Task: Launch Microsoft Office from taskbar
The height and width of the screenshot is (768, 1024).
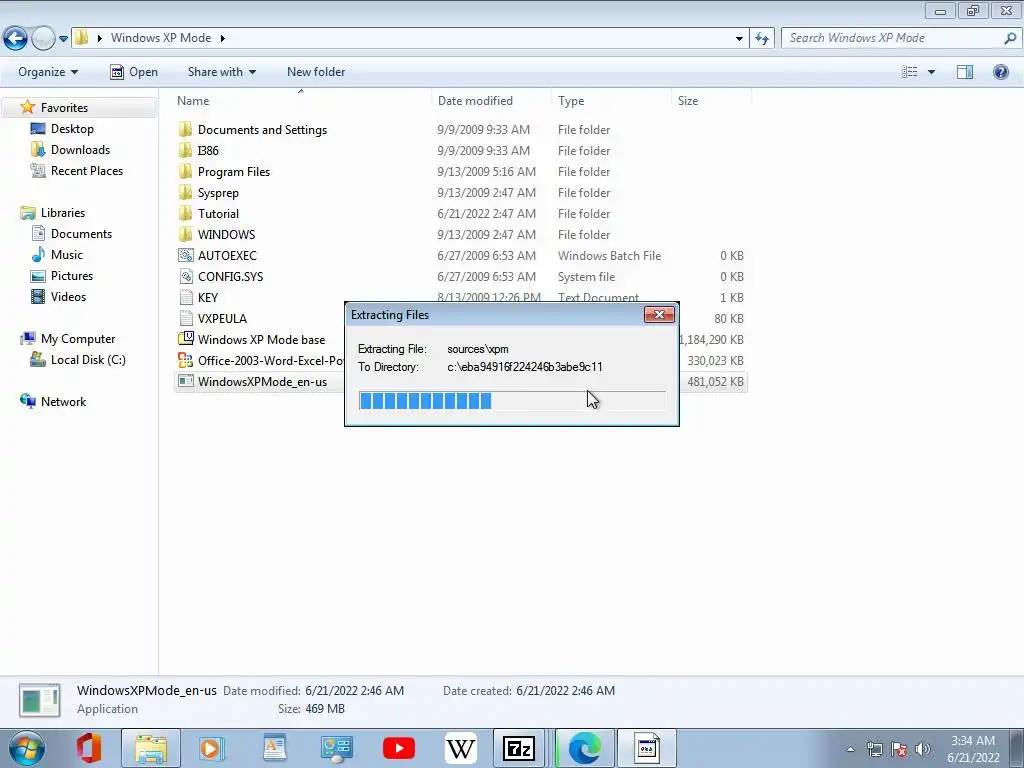Action: [x=89, y=748]
